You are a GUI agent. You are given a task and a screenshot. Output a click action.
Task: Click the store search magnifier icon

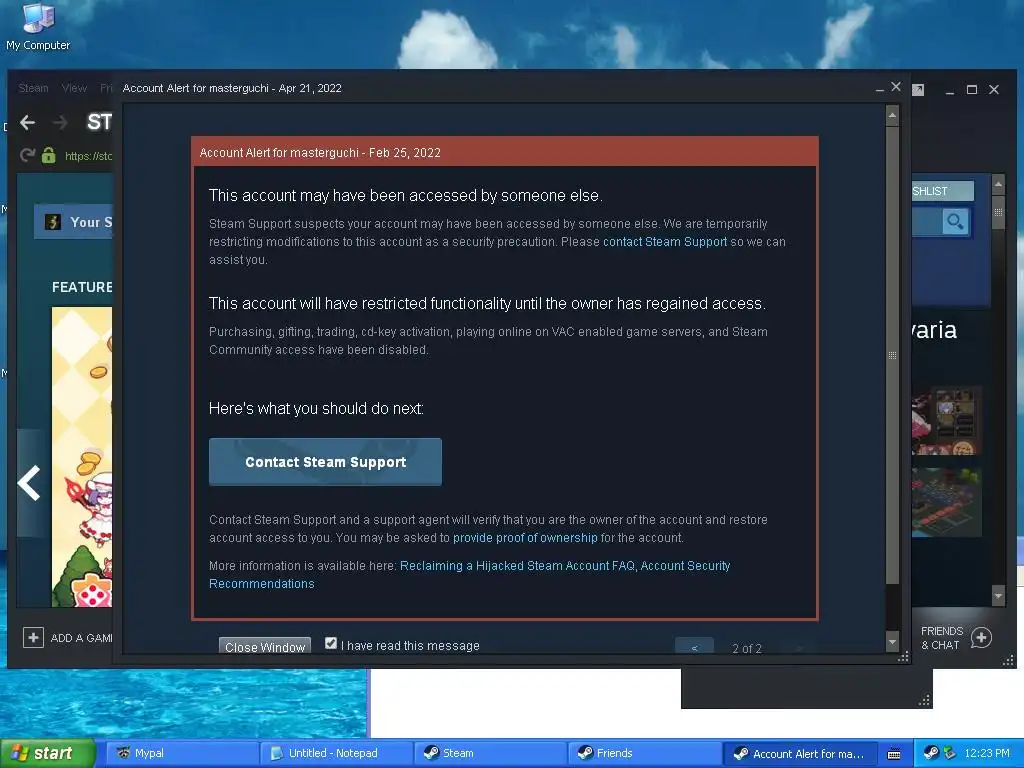pos(955,222)
